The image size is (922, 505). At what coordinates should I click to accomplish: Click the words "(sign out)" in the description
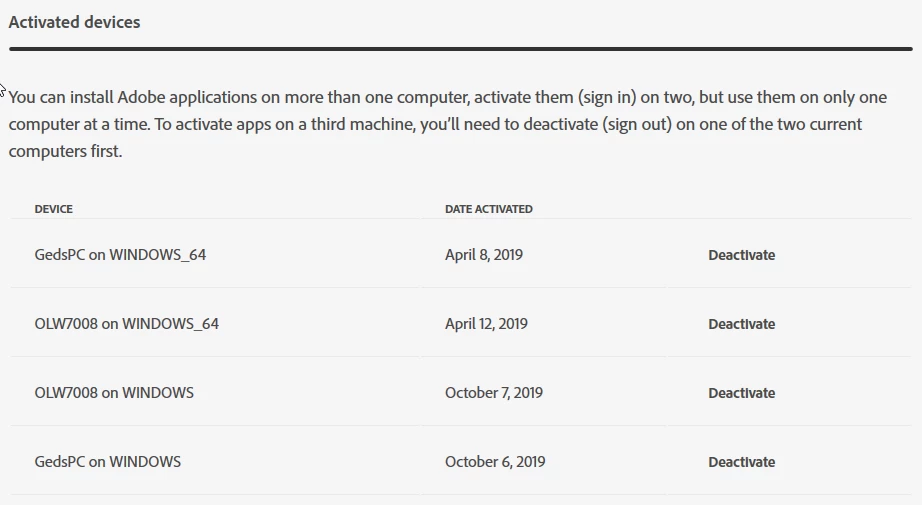637,124
